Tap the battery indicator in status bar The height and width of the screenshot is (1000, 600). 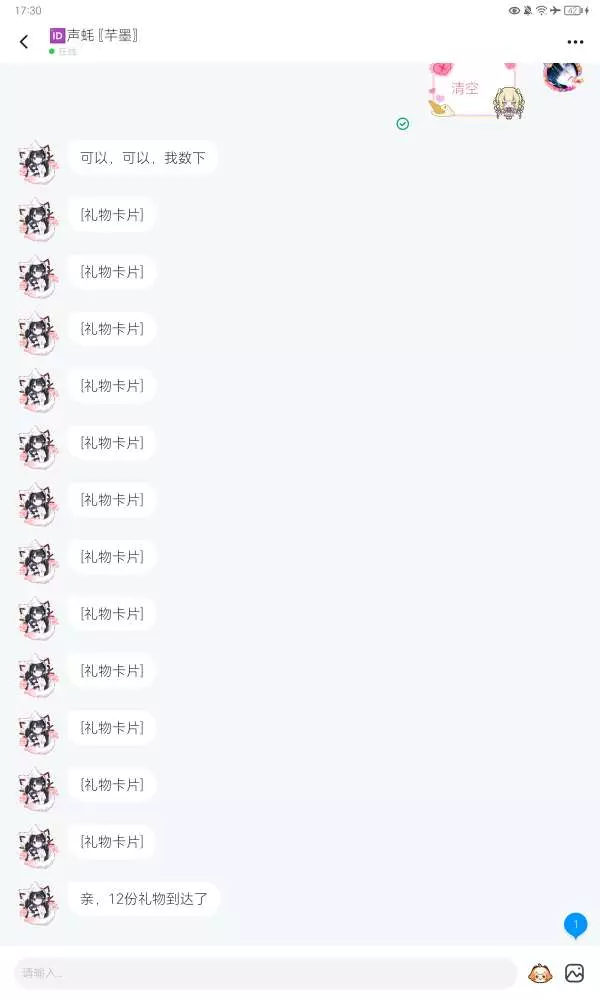574,10
